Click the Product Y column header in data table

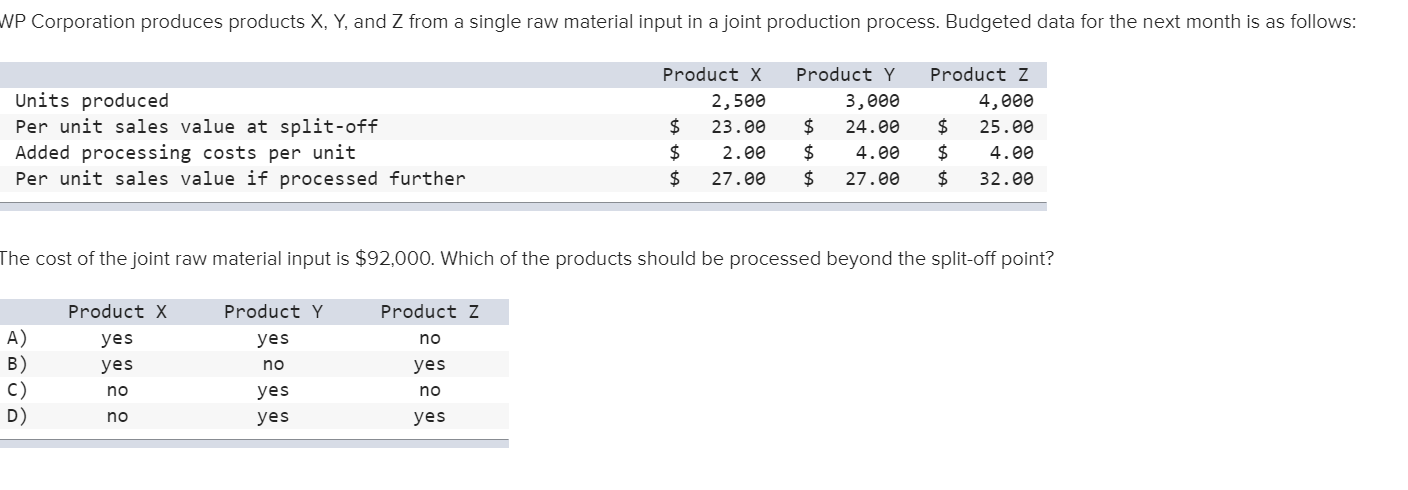pyautogui.click(x=845, y=75)
